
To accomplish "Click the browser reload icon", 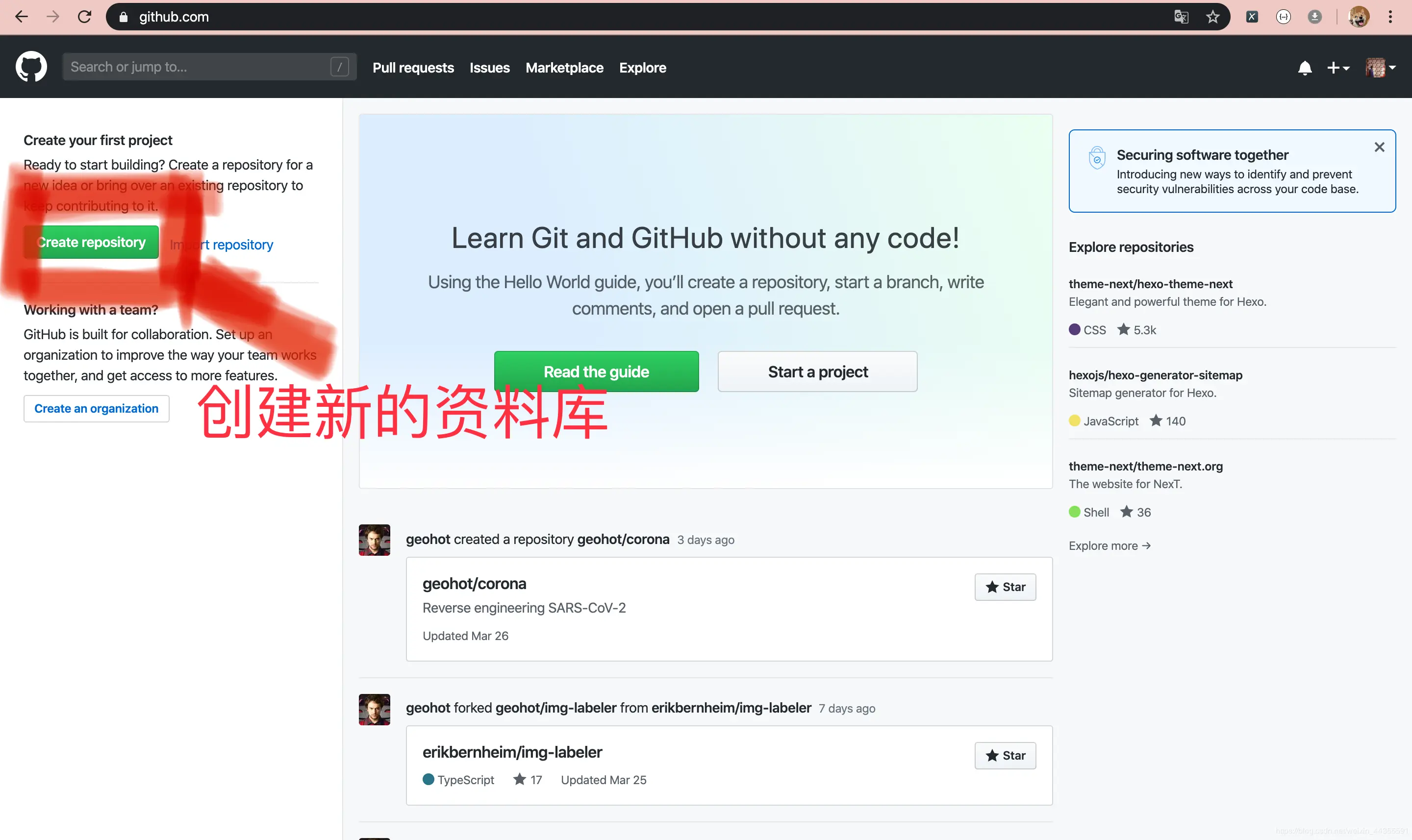I will [x=84, y=17].
